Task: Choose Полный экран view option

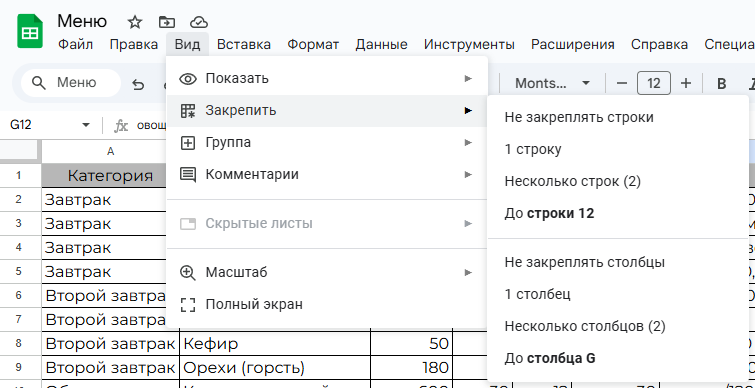Action: 327,304
